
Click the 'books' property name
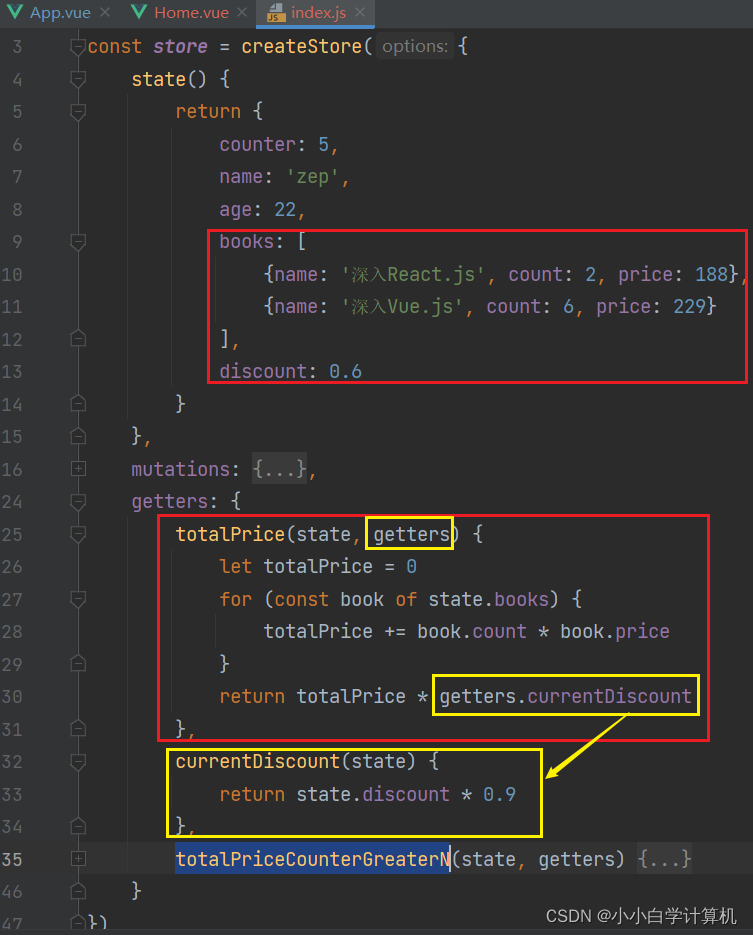point(246,242)
